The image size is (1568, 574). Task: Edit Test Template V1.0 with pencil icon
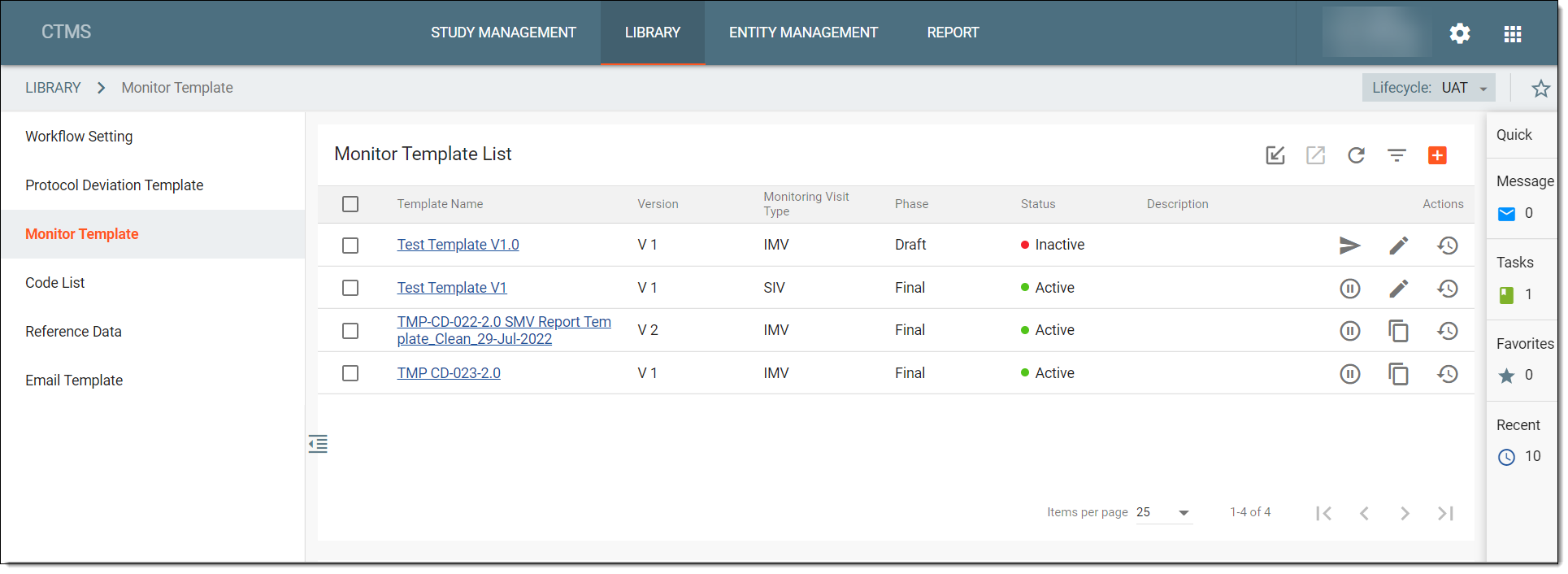point(1399,246)
